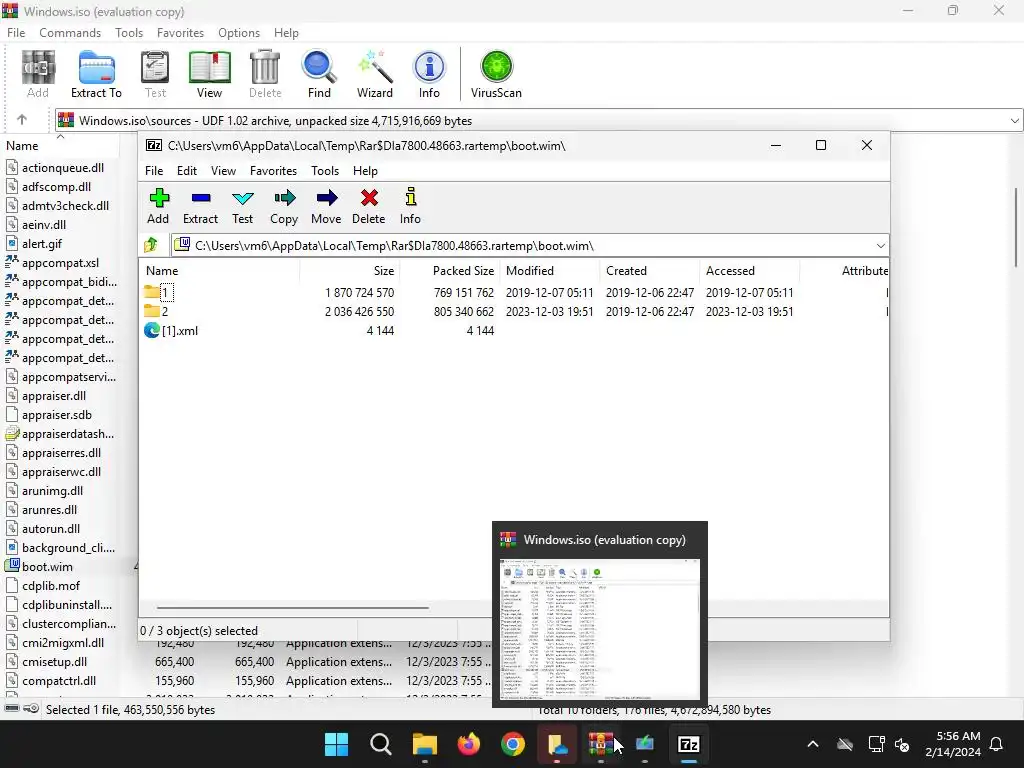This screenshot has height=768, width=1024.
Task: Open Find in WinRAR toolbar
Action: [x=319, y=74]
